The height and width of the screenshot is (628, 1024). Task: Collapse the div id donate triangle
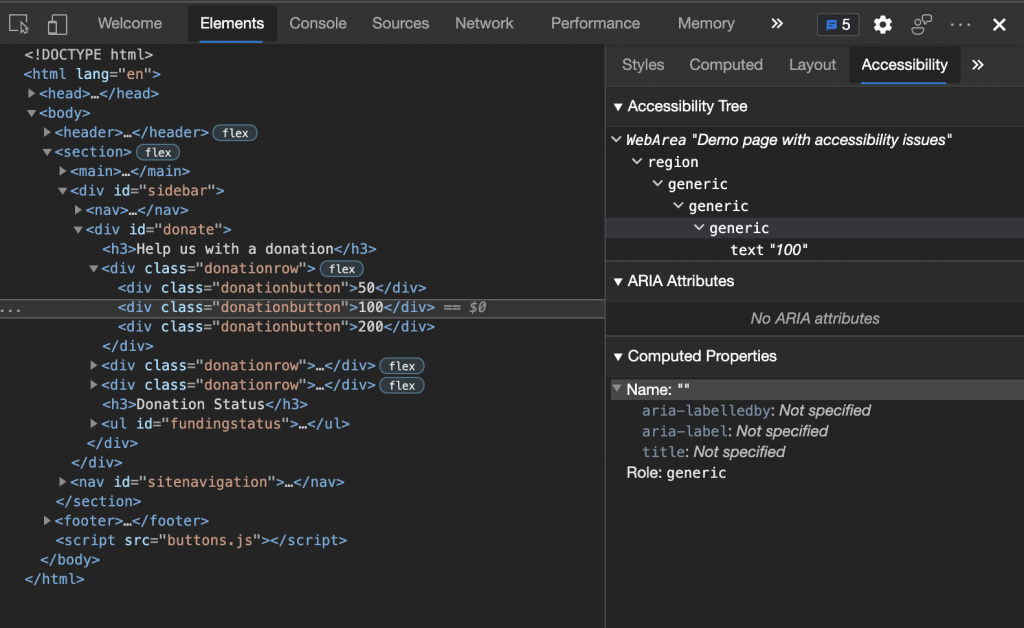tap(78, 230)
